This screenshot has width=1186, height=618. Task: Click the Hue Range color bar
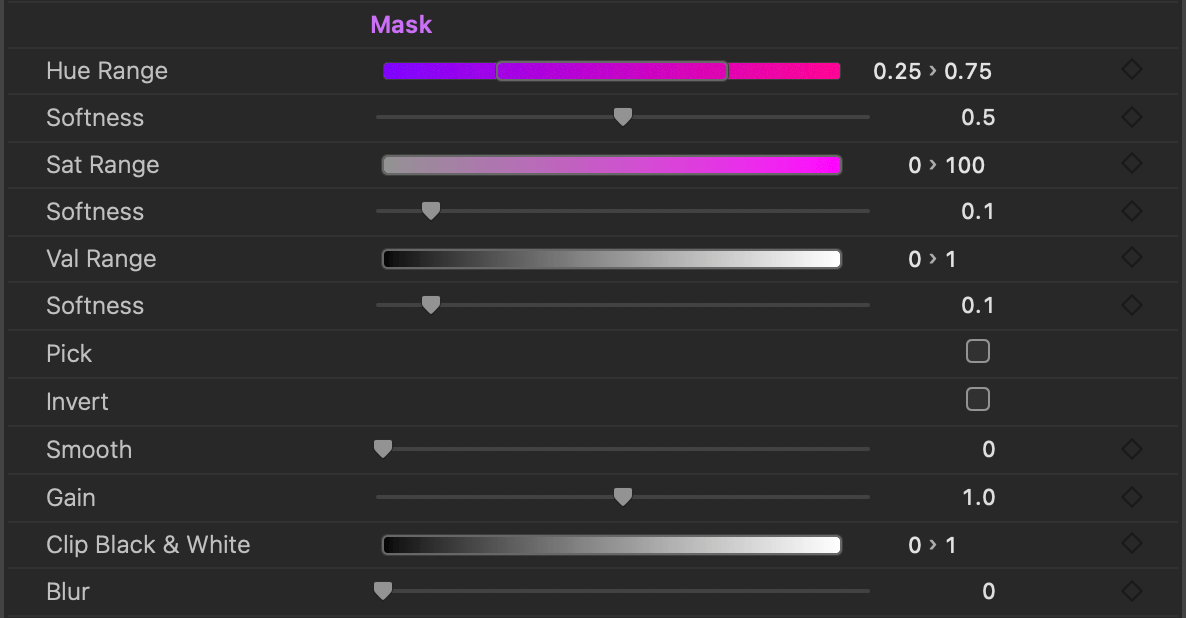coord(611,71)
